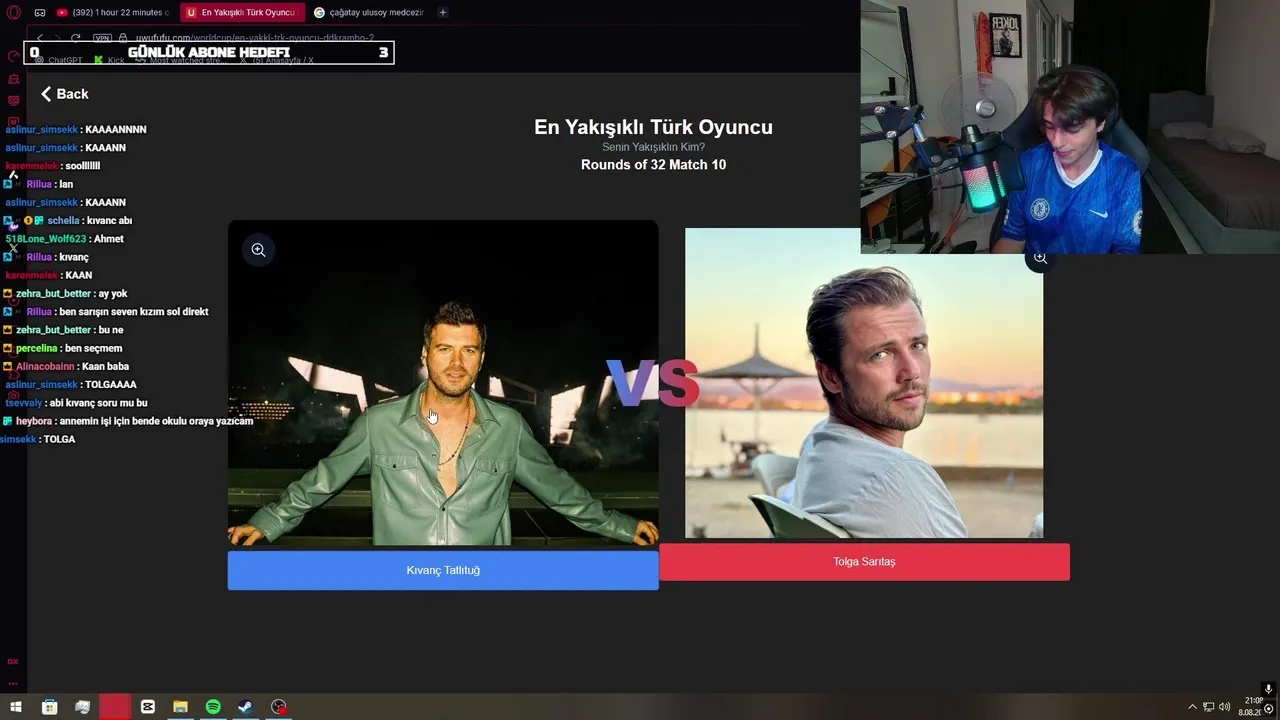Open the "Anasayfa / X" bookmark

[276, 60]
